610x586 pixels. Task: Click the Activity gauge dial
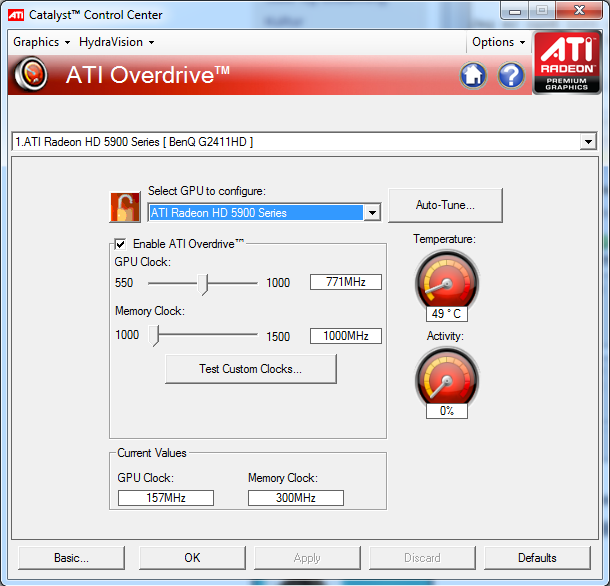[447, 378]
